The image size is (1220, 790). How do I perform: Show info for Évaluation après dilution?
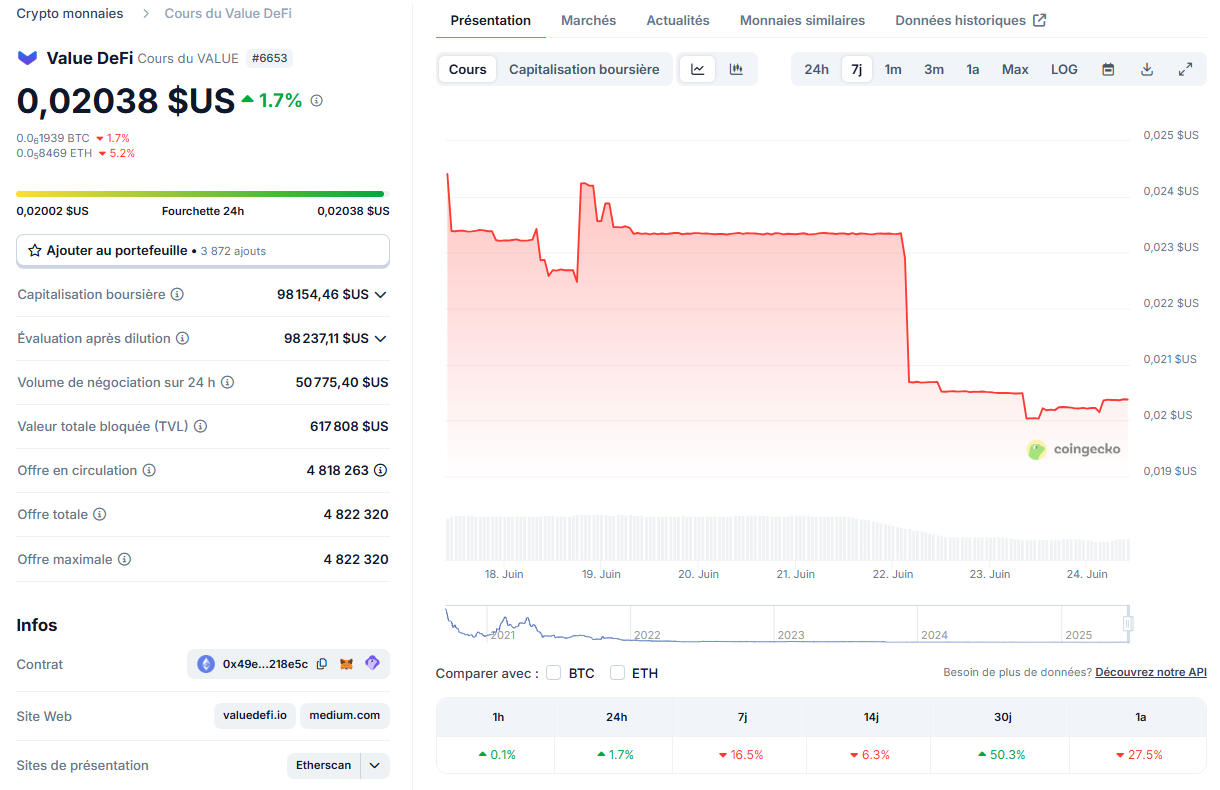pyautogui.click(x=182, y=339)
